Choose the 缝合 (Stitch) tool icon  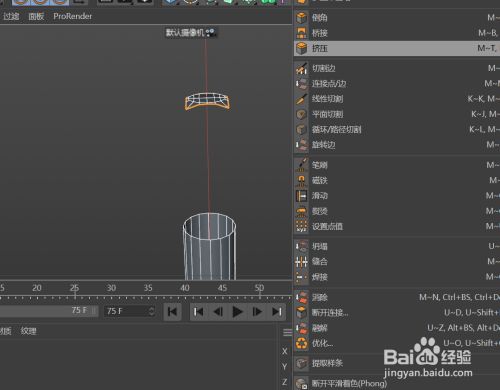click(x=302, y=262)
